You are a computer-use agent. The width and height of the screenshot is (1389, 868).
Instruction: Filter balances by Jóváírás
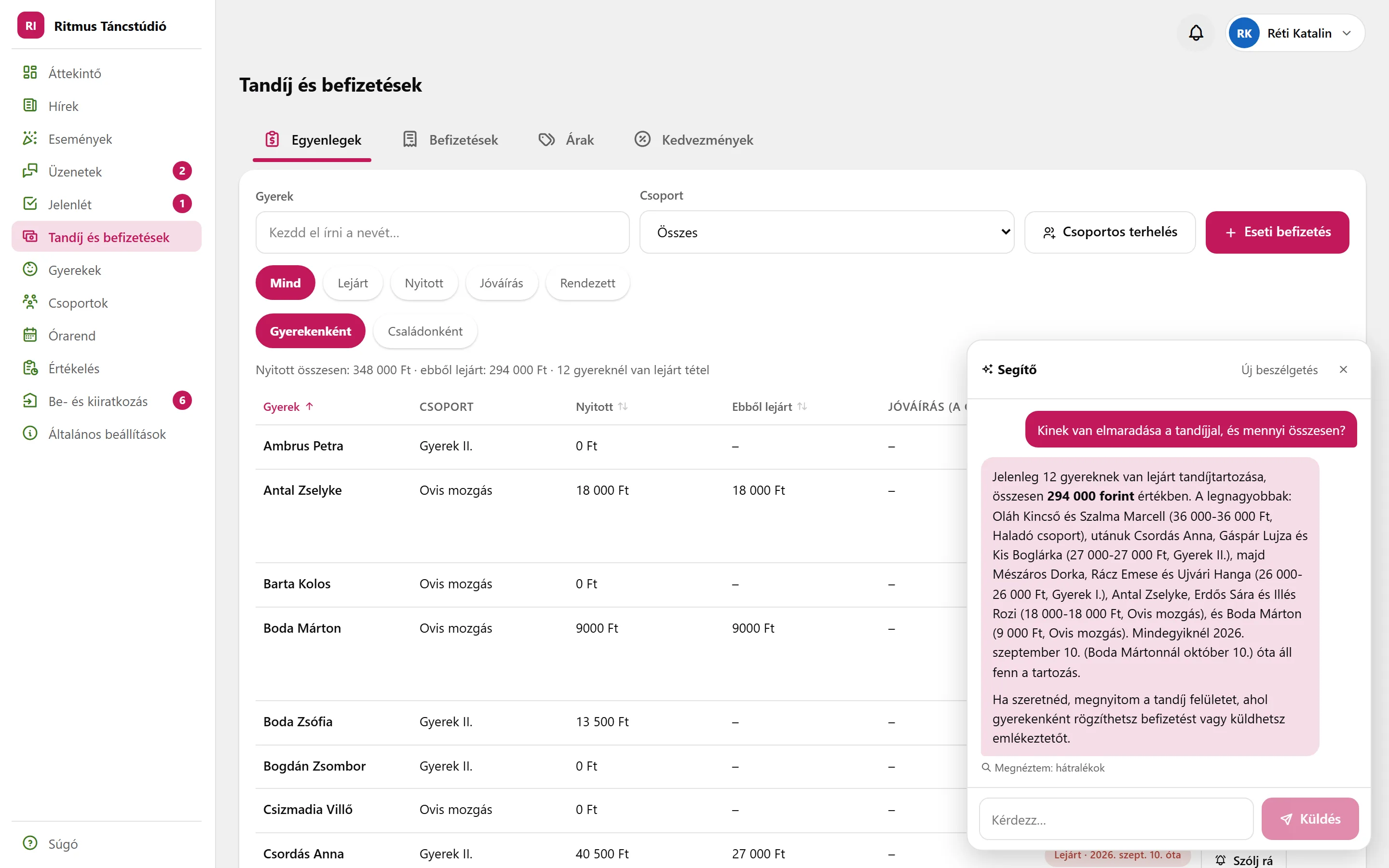coord(502,283)
